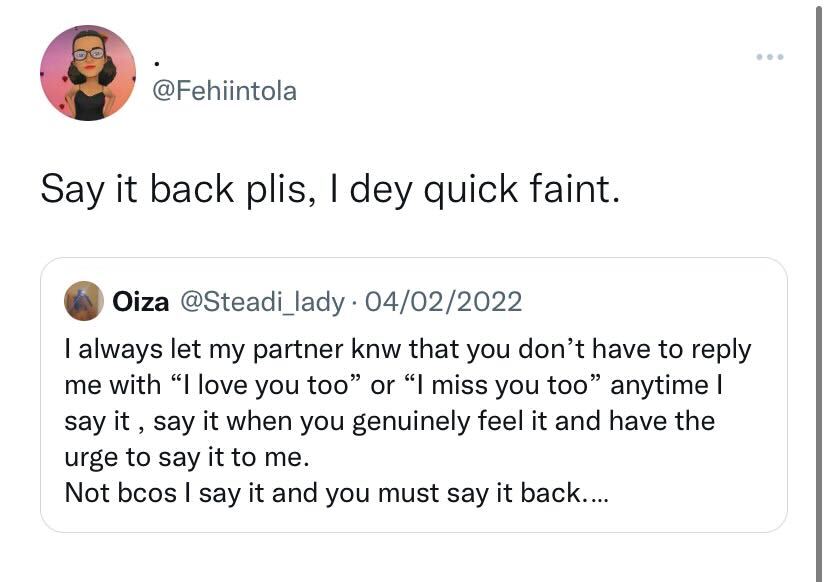The width and height of the screenshot is (828, 582).
Task: Click the line starting "I always let my partner"
Action: click(406, 350)
